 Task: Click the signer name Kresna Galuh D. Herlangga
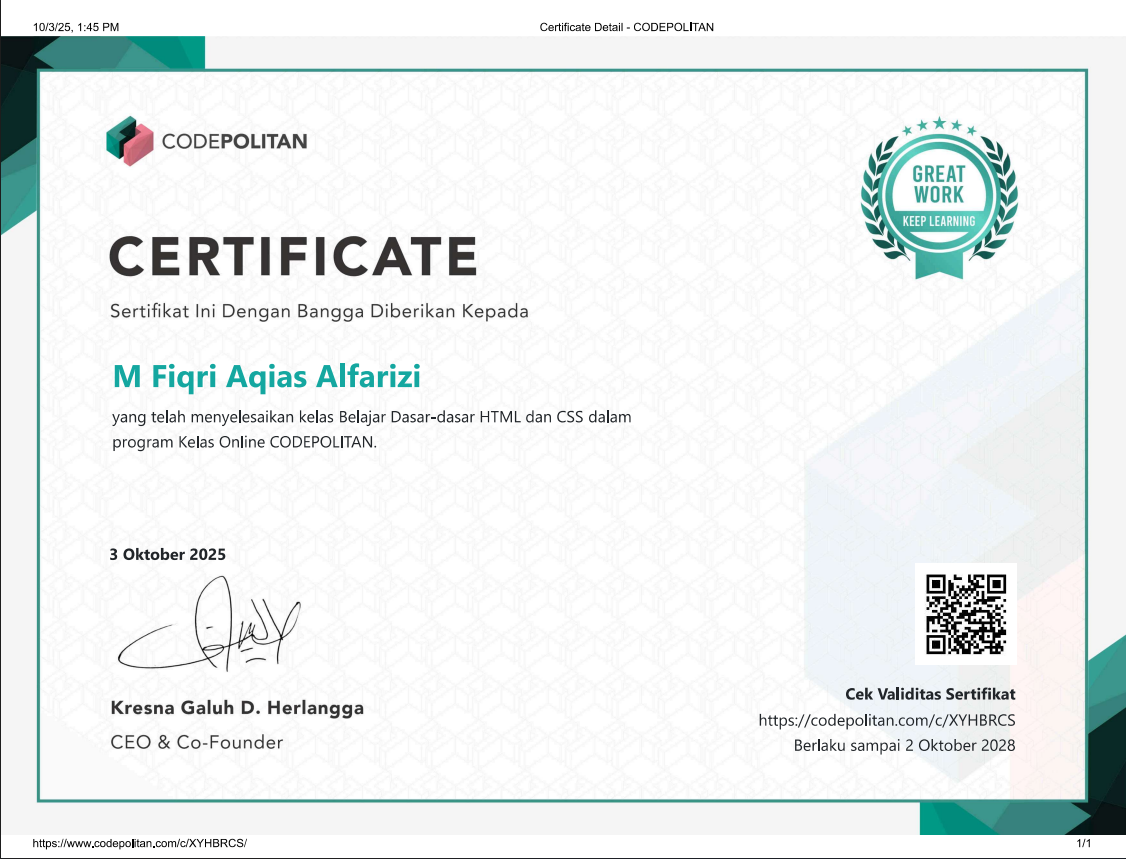(x=236, y=708)
